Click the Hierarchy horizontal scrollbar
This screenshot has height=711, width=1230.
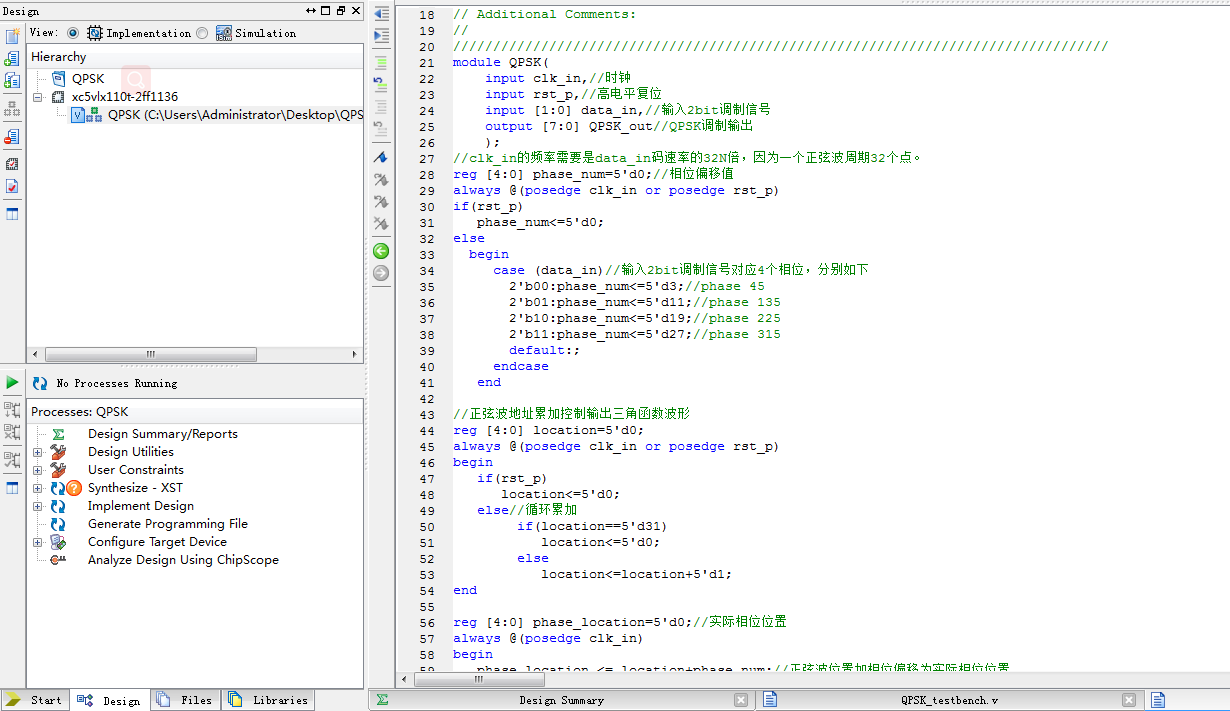click(x=150, y=354)
